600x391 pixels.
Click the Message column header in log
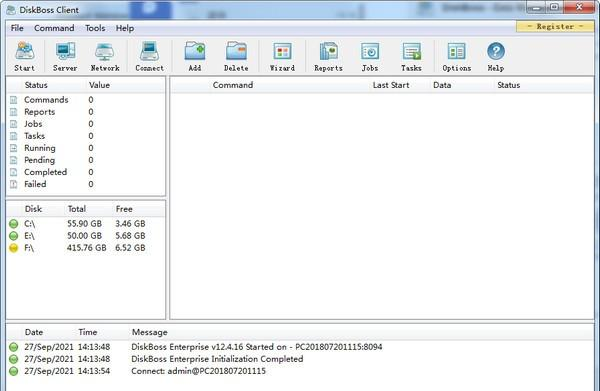coord(150,332)
